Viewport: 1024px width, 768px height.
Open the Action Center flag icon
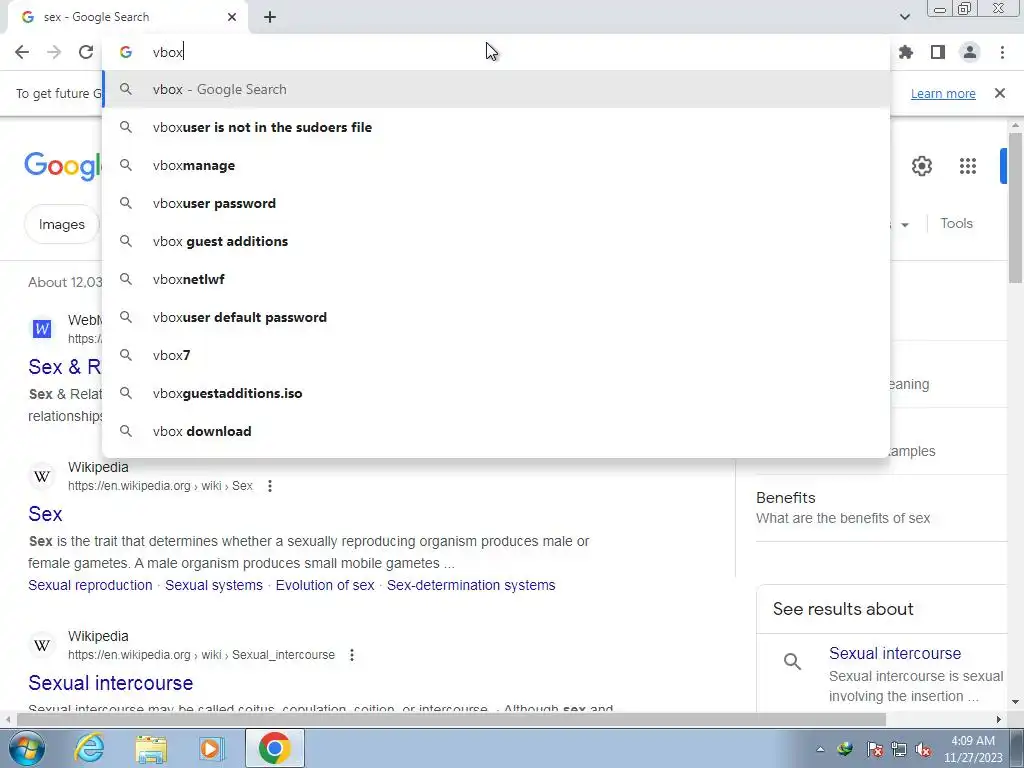click(875, 750)
